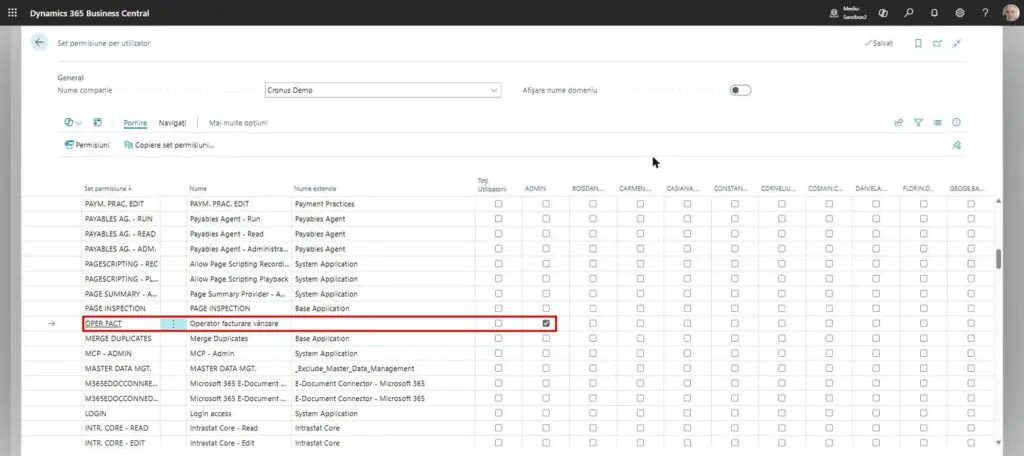
Task: Open the Nume column header menu
Action: coord(198,188)
